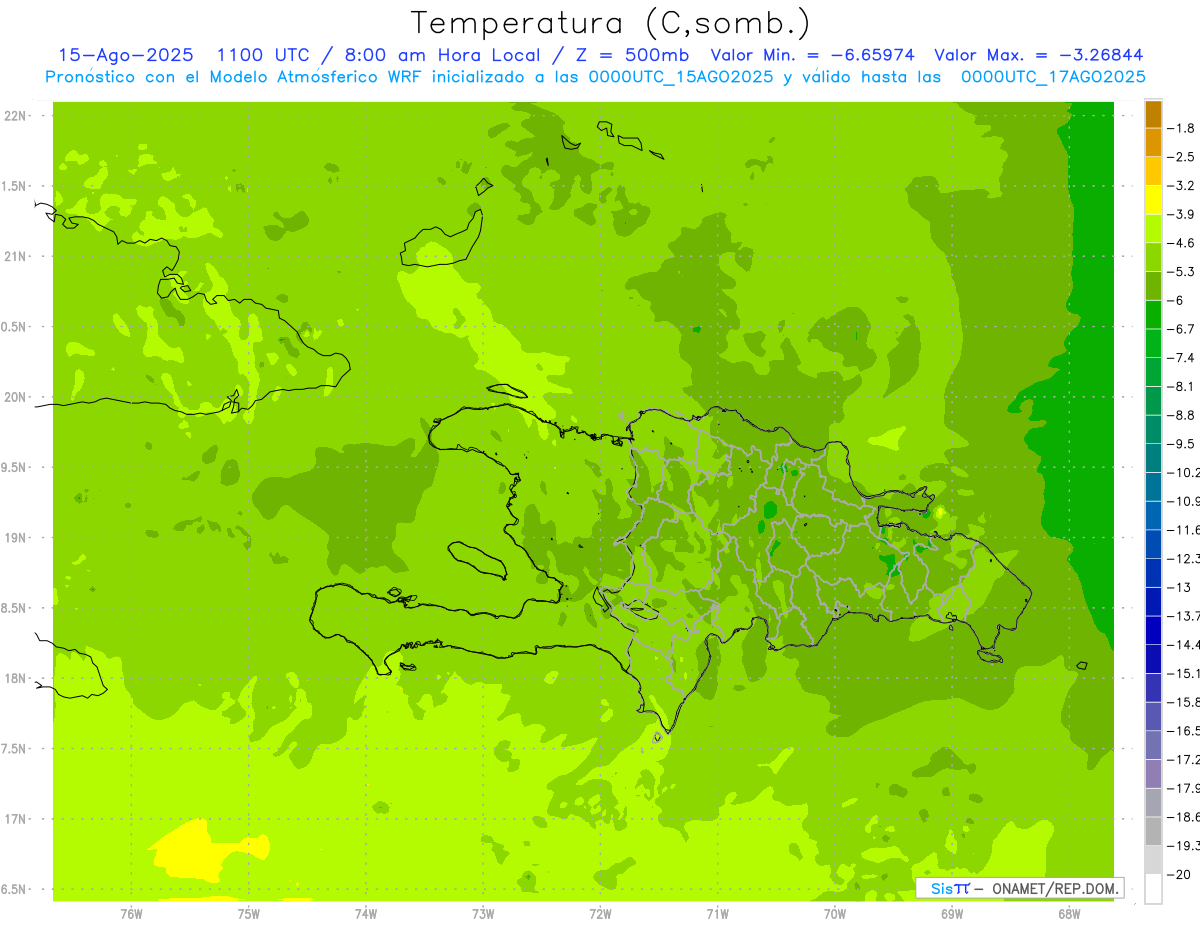Click the -15.8 colorbar value label
1200x927 pixels.
[x=1184, y=702]
